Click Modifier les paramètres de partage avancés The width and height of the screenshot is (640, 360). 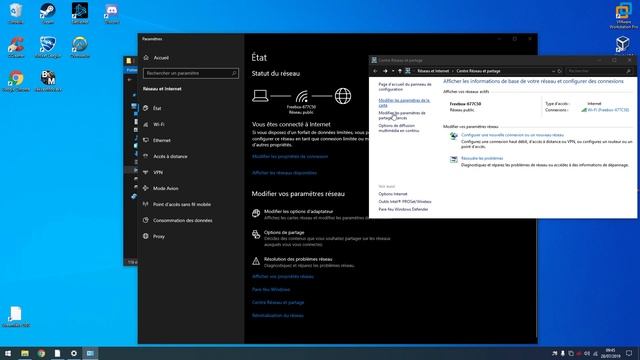tap(402, 115)
